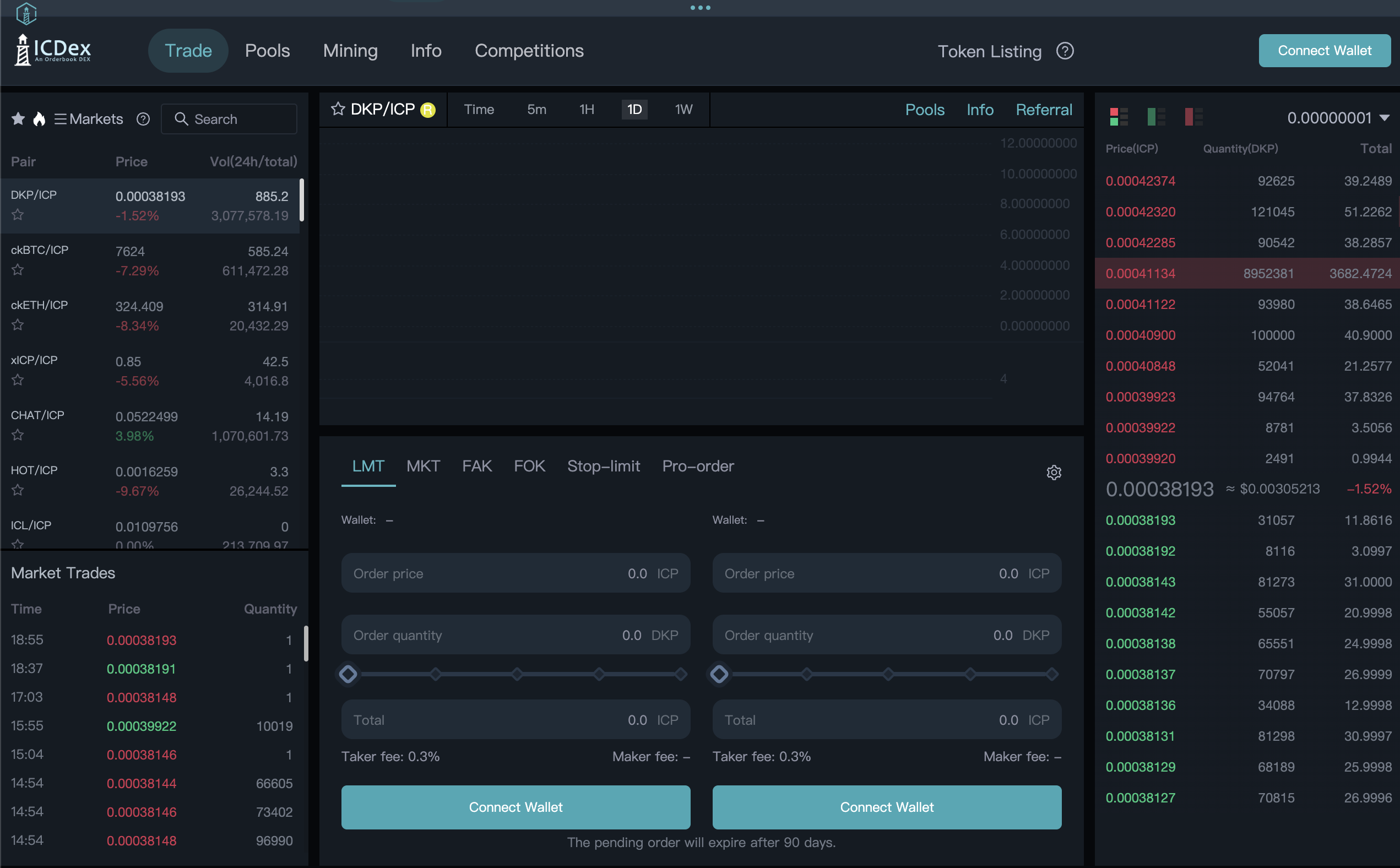
Task: Open the Pools navigation menu item
Action: point(267,51)
